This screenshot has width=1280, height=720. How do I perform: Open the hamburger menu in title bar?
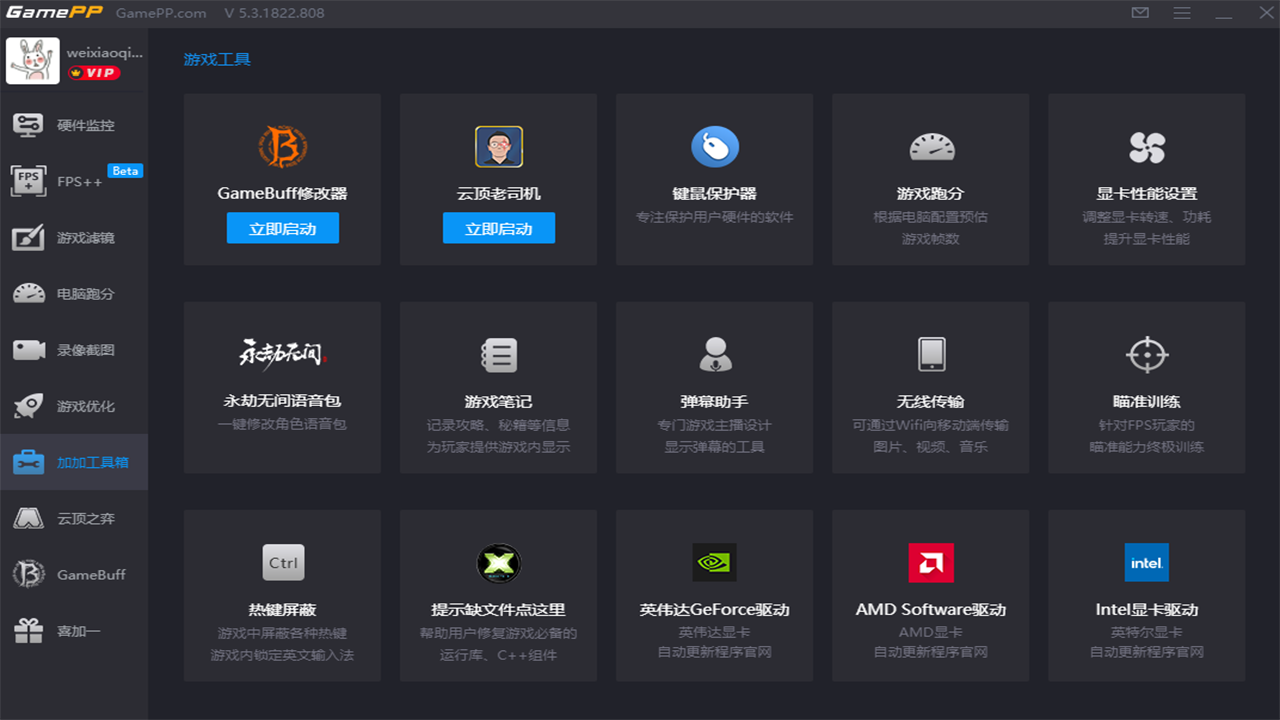[1182, 13]
